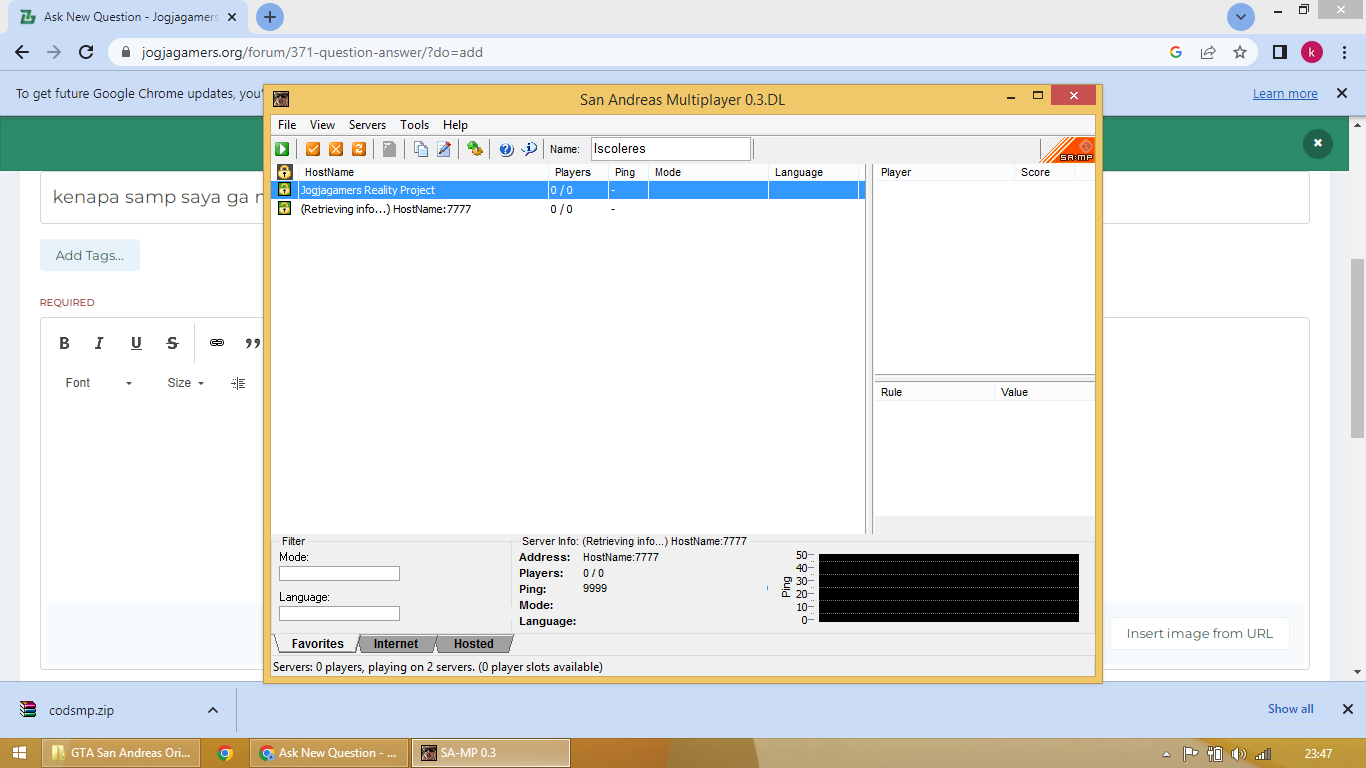Click the Quote icon in editor
Screen dimensions: 1366x768
point(252,343)
